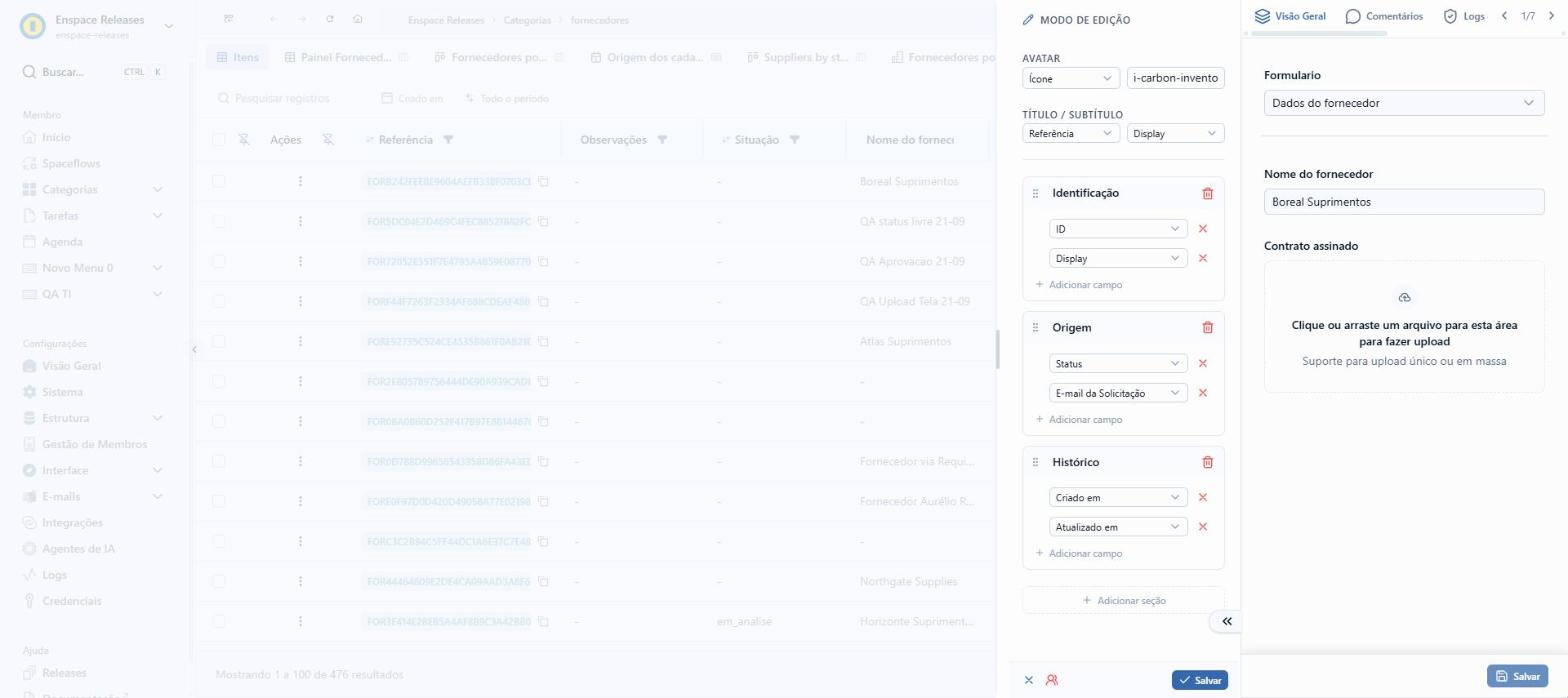Screen dimensions: 1568x698
Task: Switch to the Comentários tab
Action: (1384, 16)
